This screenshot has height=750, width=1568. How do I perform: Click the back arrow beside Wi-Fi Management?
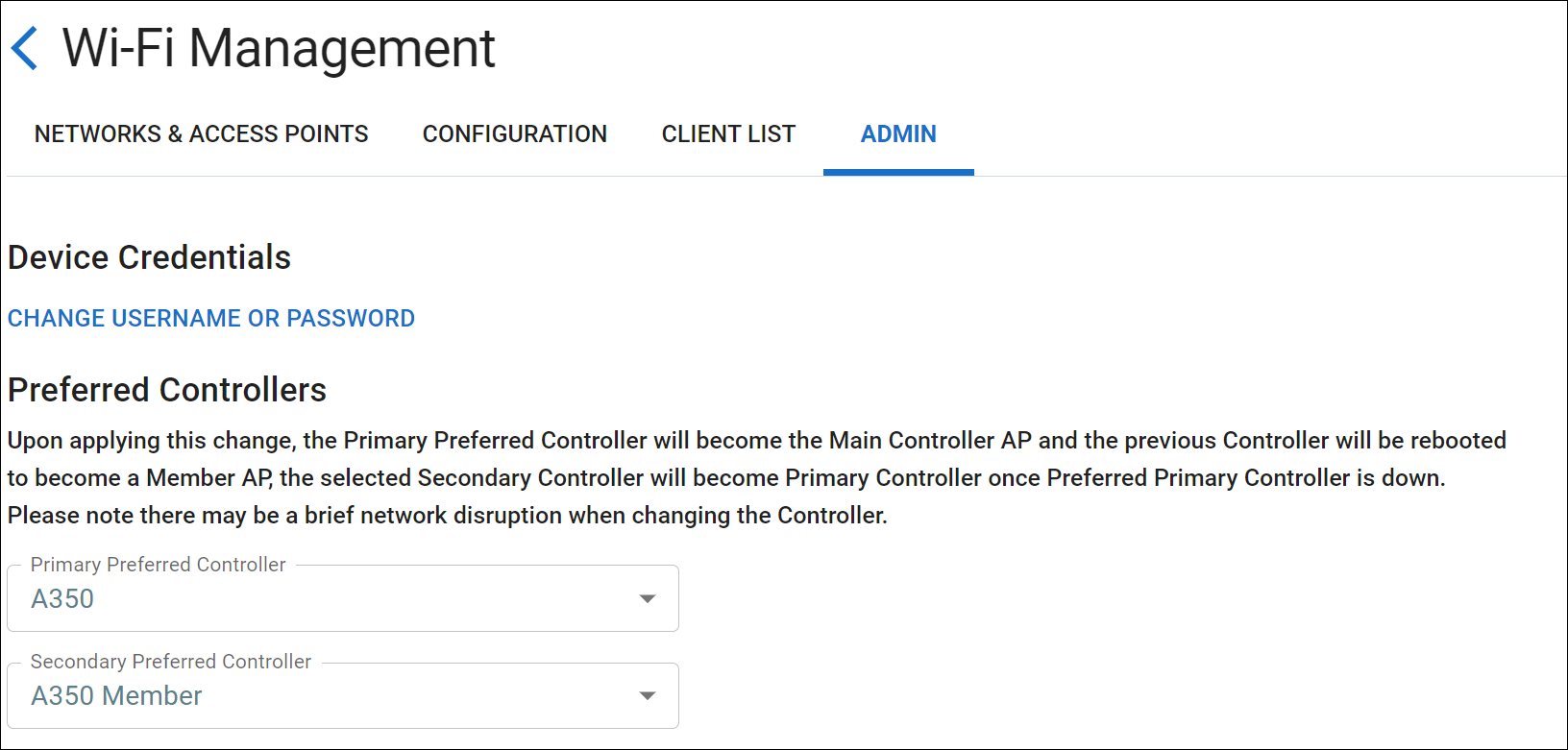point(25,48)
